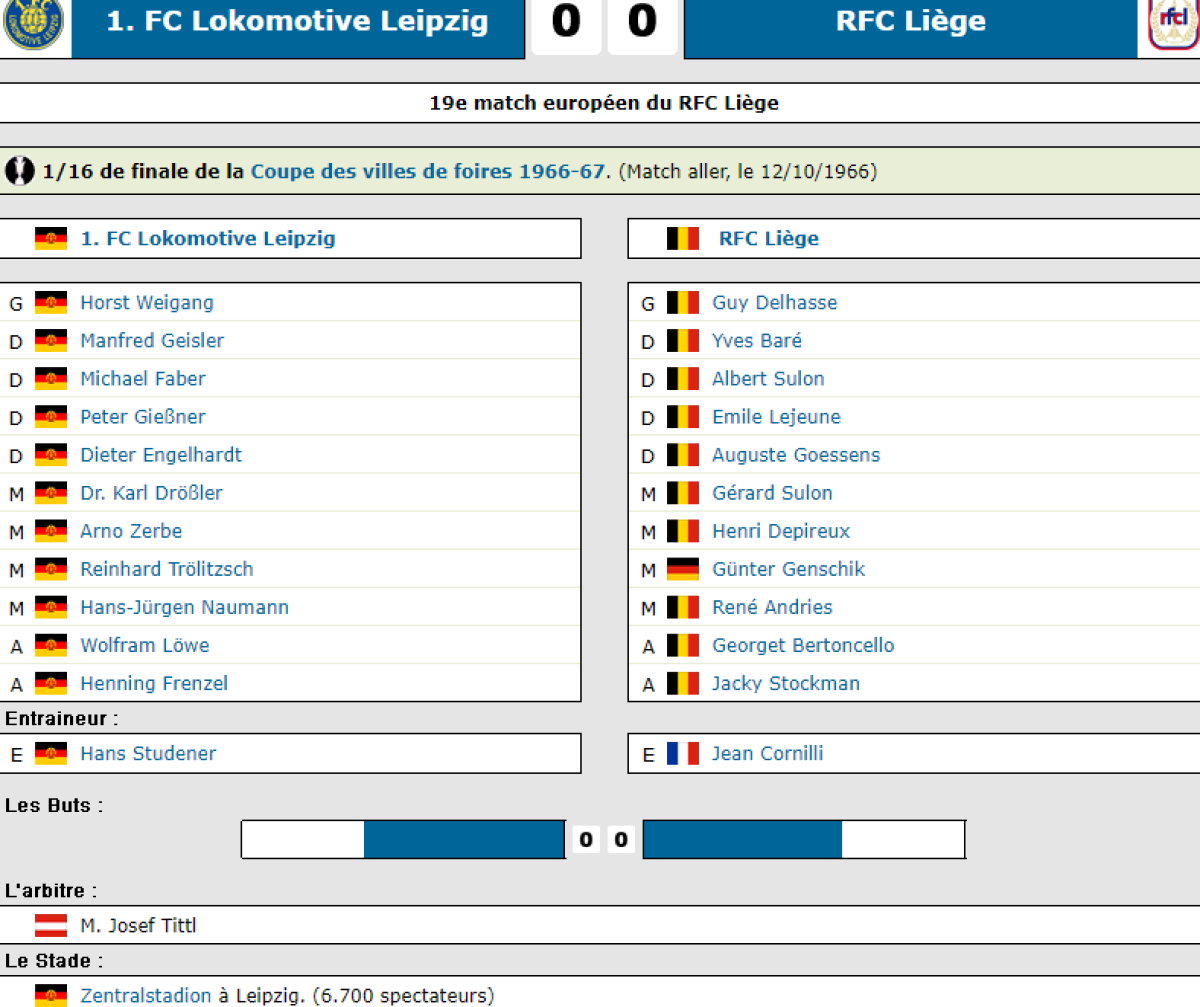Click the Belgian flag beside RFC Liège heading
The height and width of the screenshot is (1007, 1200).
[682, 239]
